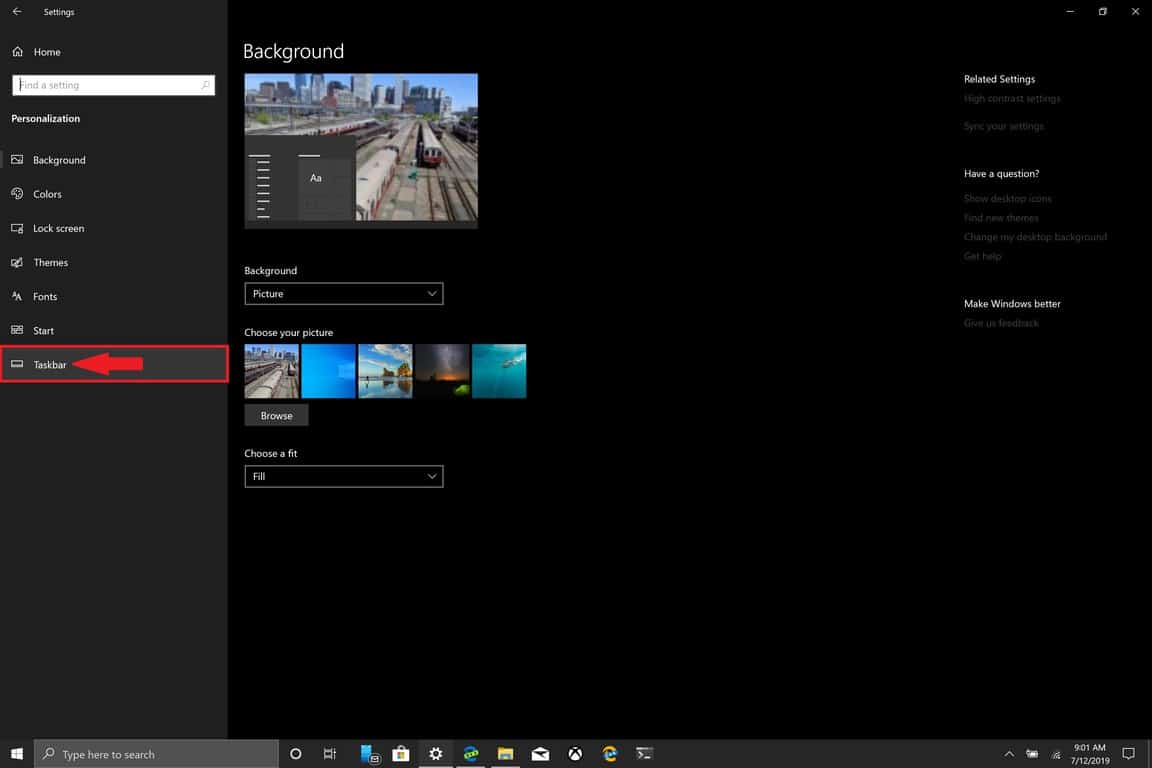Viewport: 1152px width, 768px height.
Task: Choose the blue Windows logo picture thumbnail
Action: click(328, 371)
